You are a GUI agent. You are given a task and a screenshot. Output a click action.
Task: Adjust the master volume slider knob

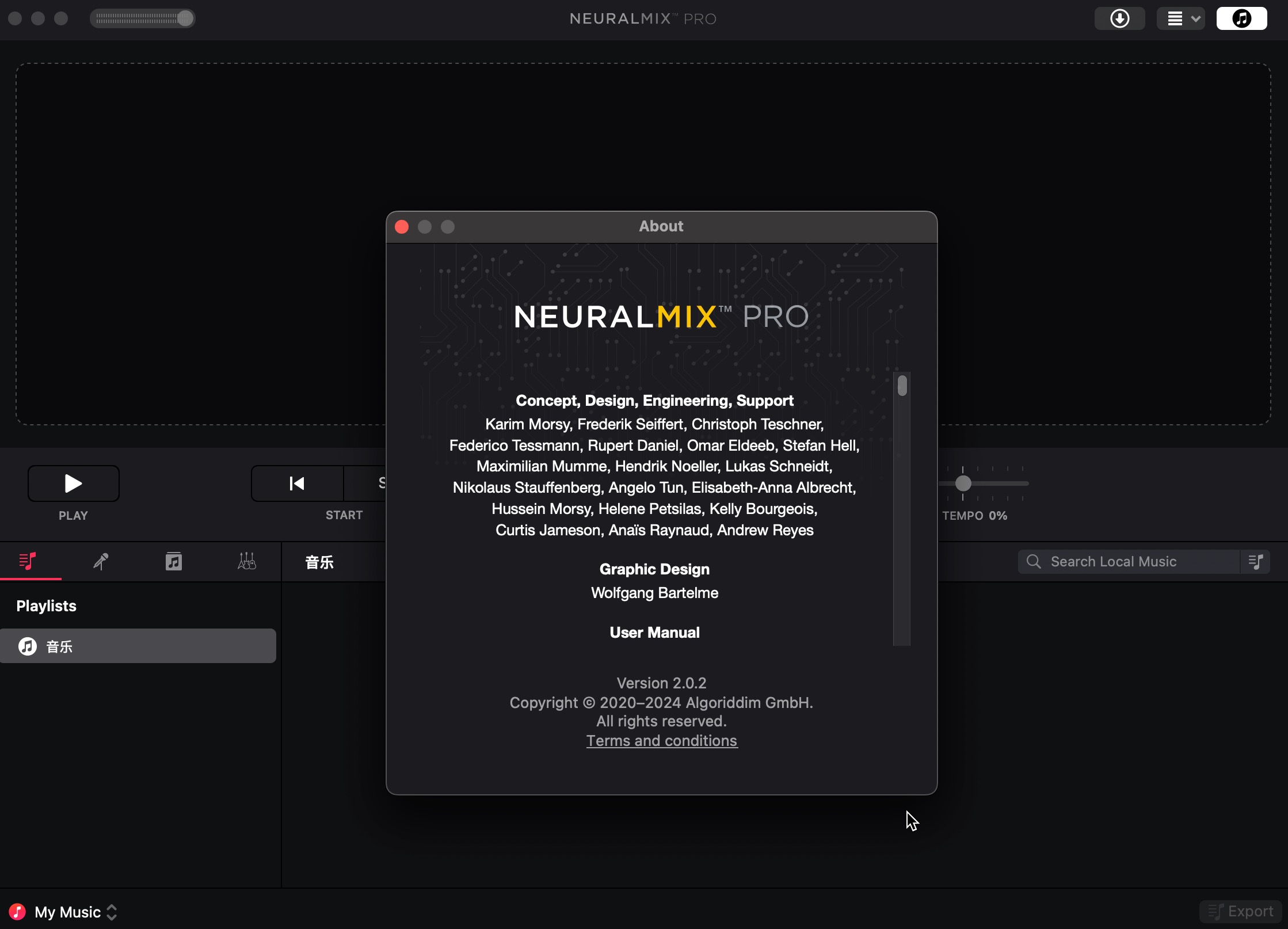(185, 18)
